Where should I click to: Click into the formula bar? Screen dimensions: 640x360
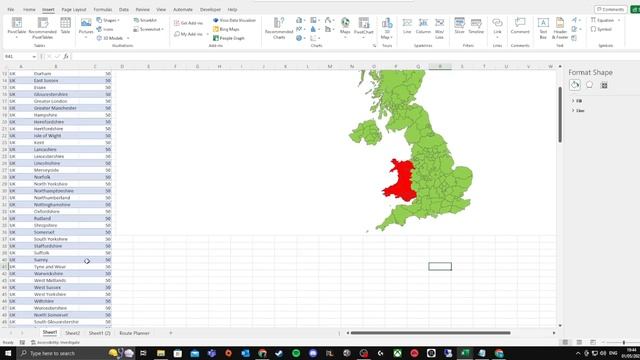355,56
